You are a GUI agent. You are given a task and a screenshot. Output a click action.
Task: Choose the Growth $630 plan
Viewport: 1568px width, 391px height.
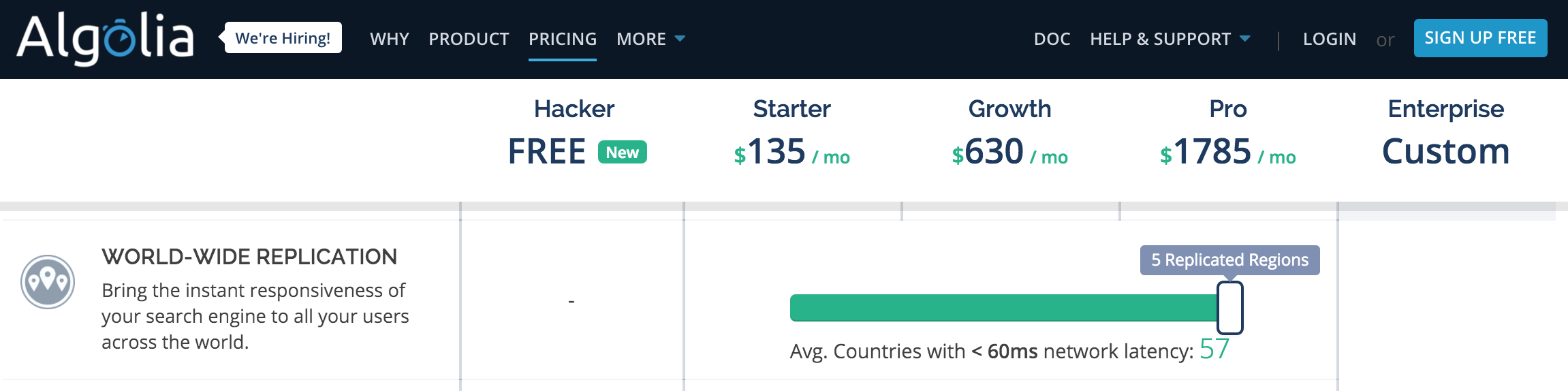pyautogui.click(x=1009, y=151)
